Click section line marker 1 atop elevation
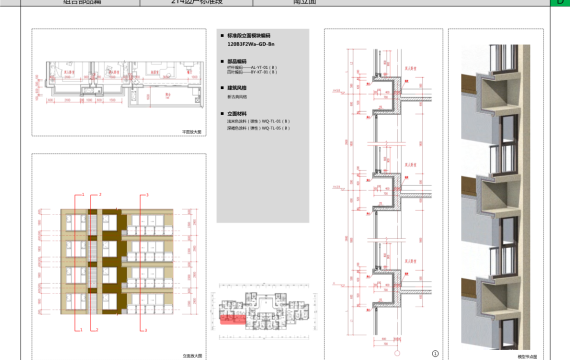This screenshot has height=360, width=570. coord(83,195)
